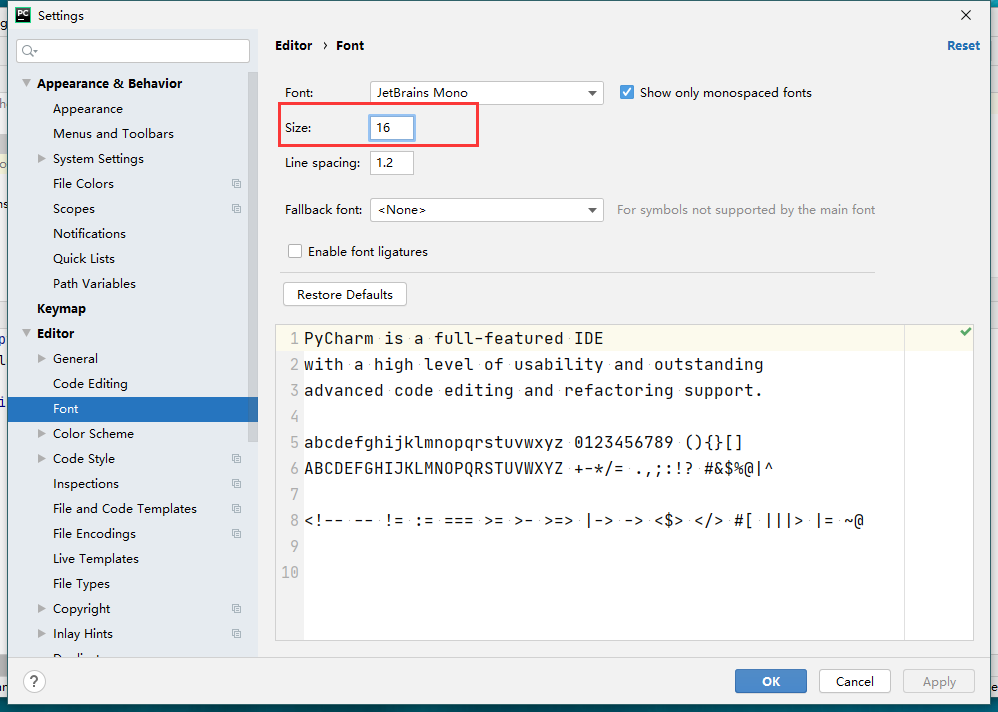Collapse the Appearance & Behavior section
Viewport: 998px width, 712px height.
pos(26,84)
